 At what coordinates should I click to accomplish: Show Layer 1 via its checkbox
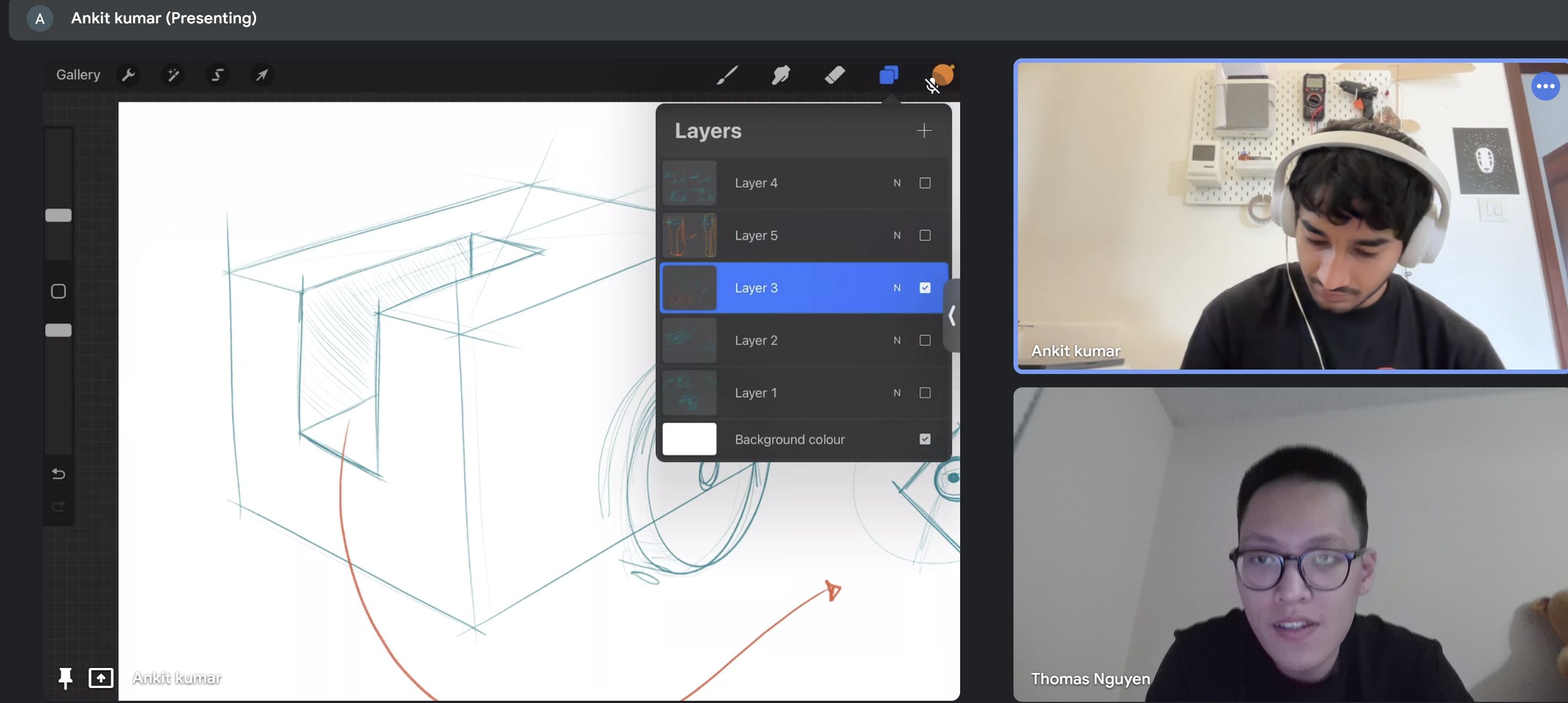[x=925, y=392]
